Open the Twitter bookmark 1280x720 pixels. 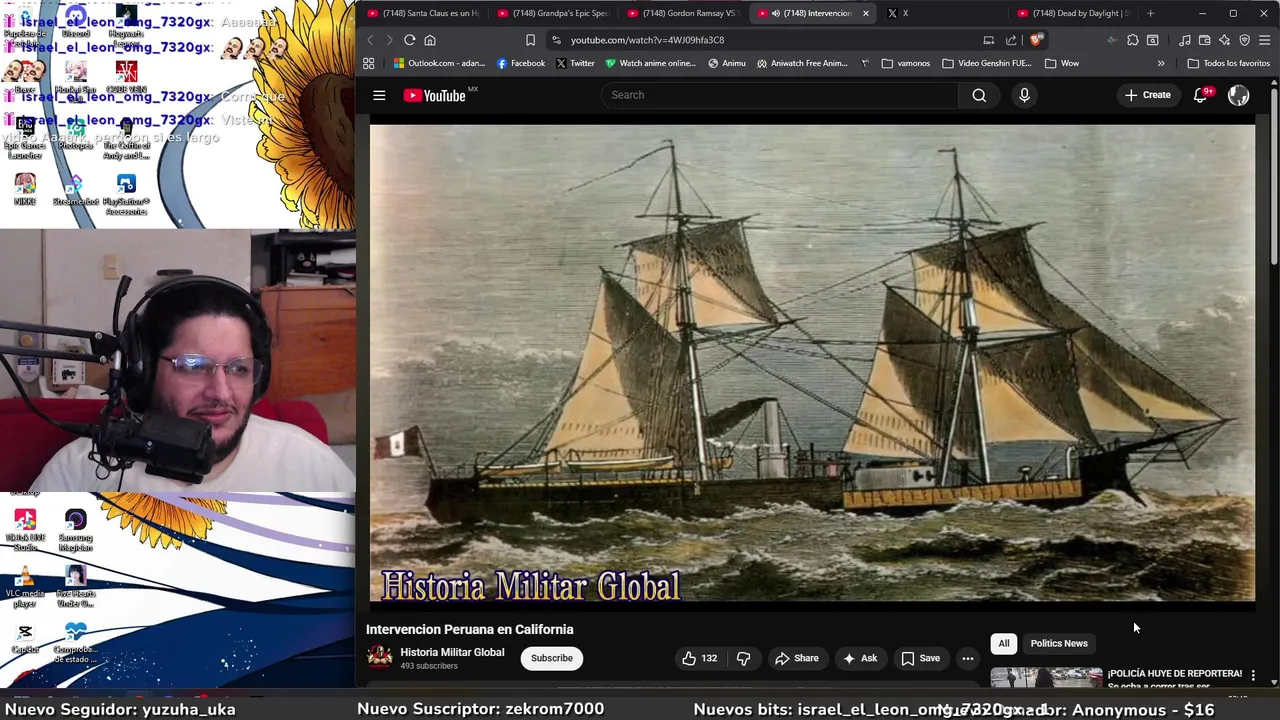[x=575, y=63]
